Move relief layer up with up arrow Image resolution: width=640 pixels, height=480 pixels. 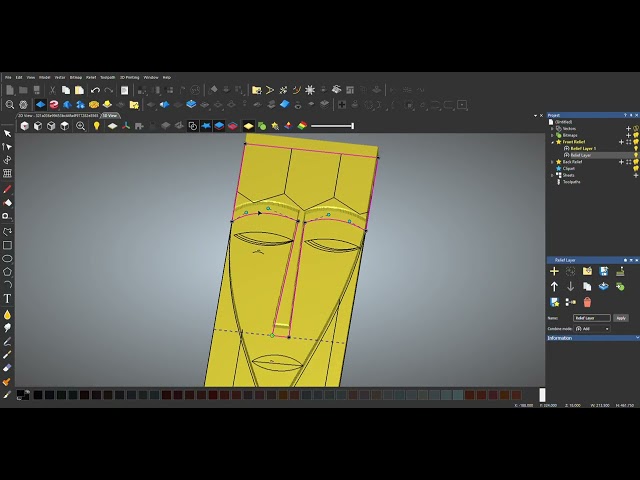click(x=554, y=287)
